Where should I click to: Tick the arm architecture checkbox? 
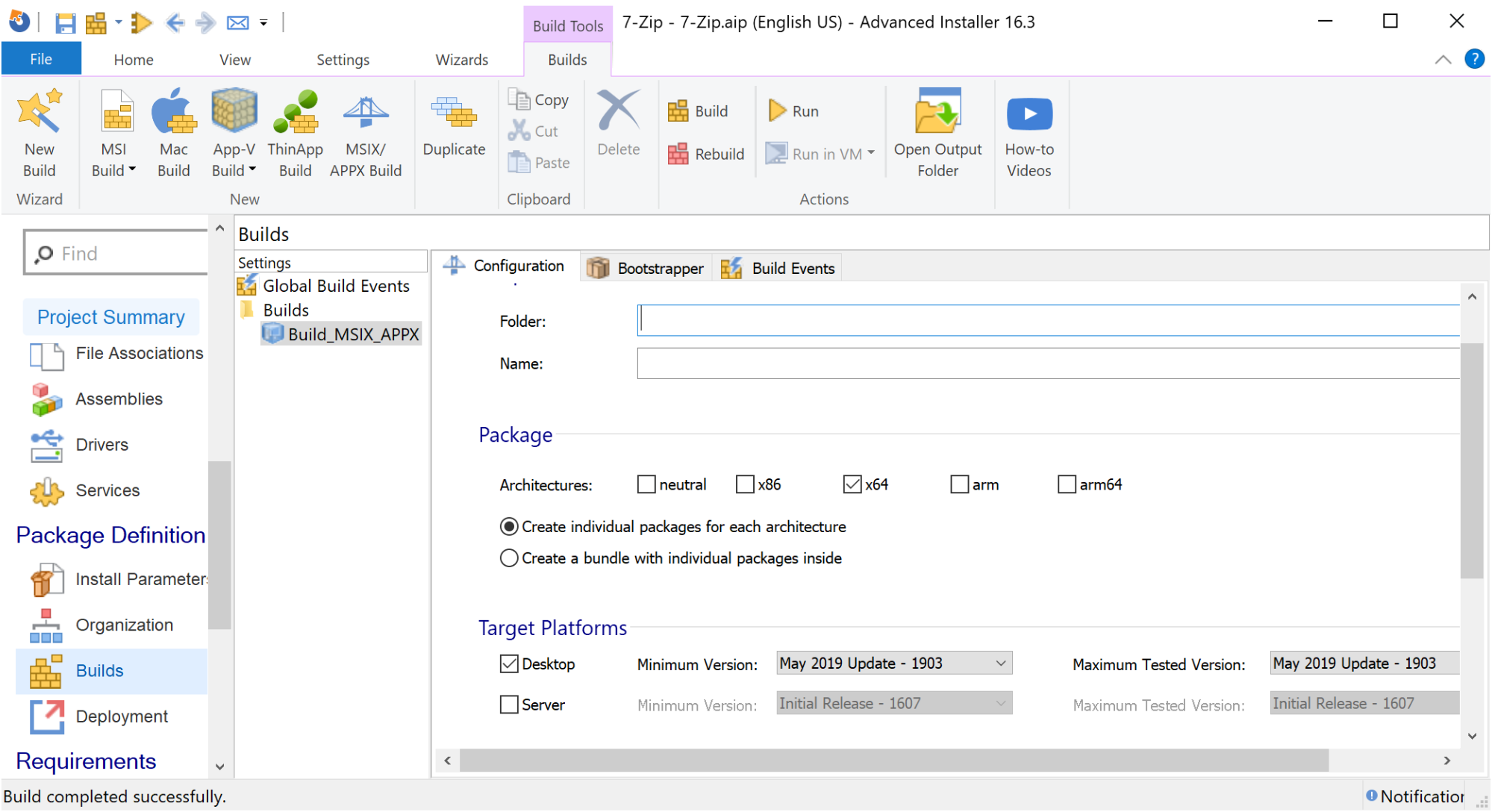[x=959, y=484]
